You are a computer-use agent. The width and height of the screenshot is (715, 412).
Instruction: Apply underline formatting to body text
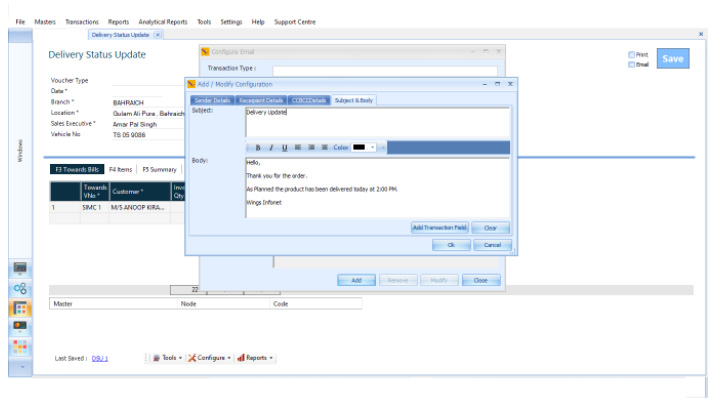tap(284, 147)
